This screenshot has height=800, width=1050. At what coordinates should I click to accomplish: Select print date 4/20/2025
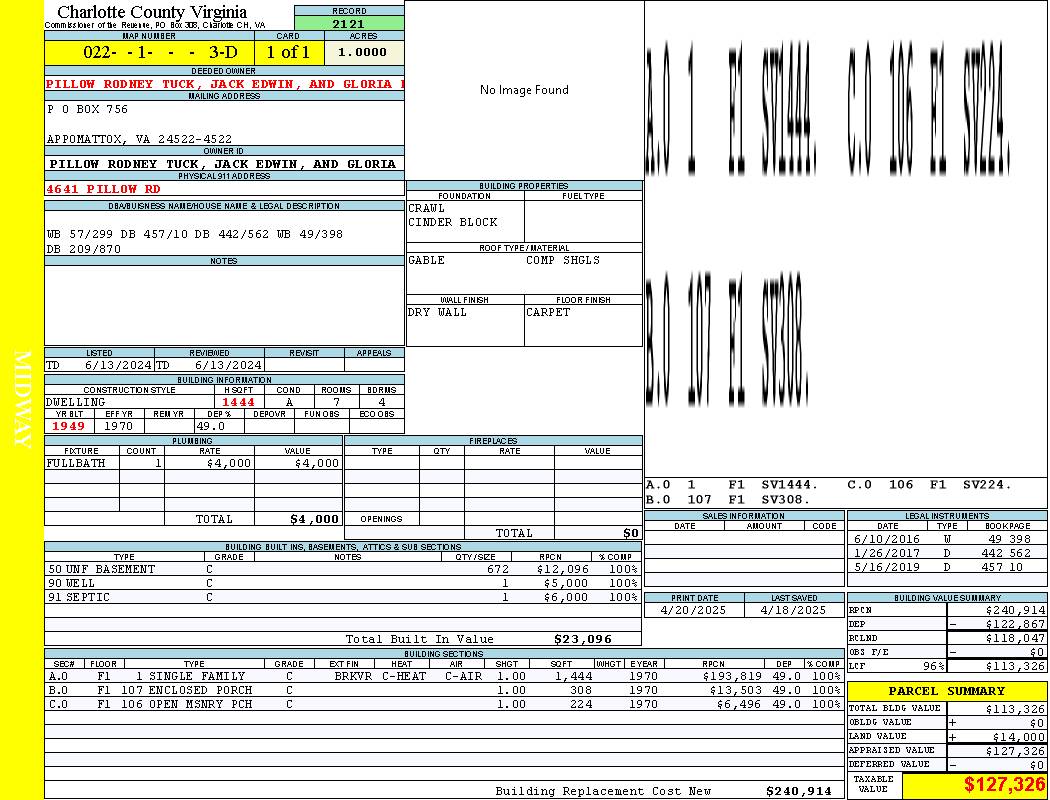(693, 611)
